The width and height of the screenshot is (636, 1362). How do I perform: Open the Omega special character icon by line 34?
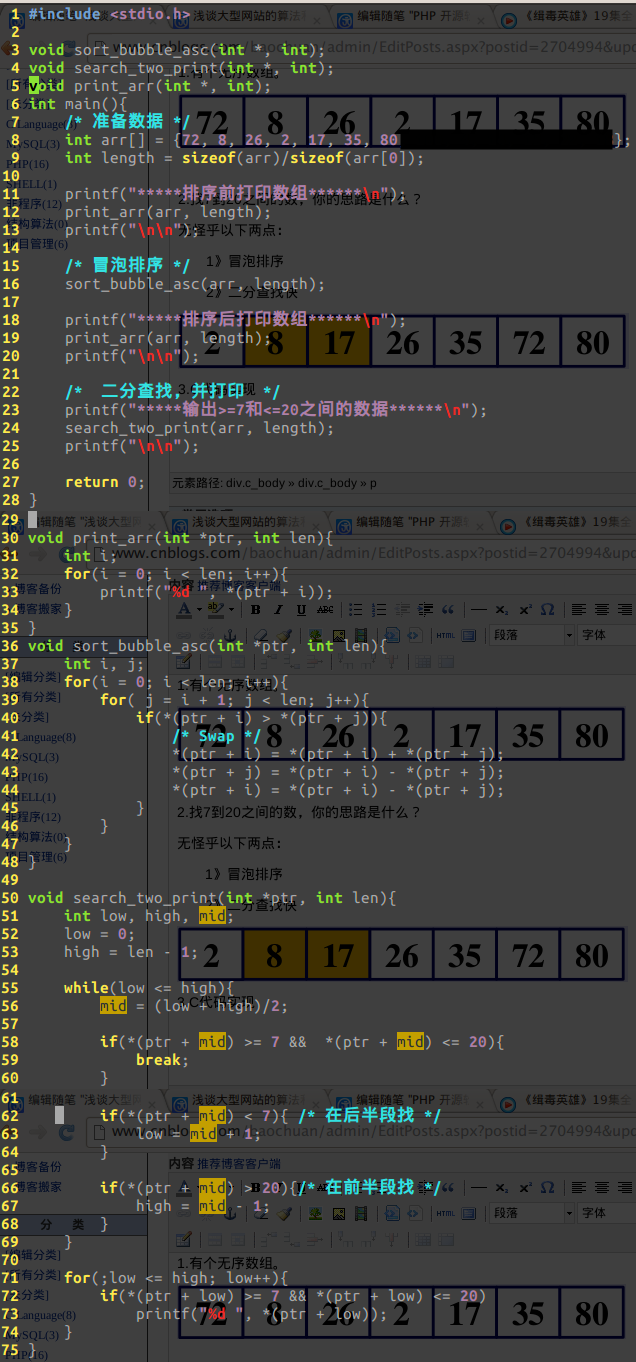(x=547, y=609)
